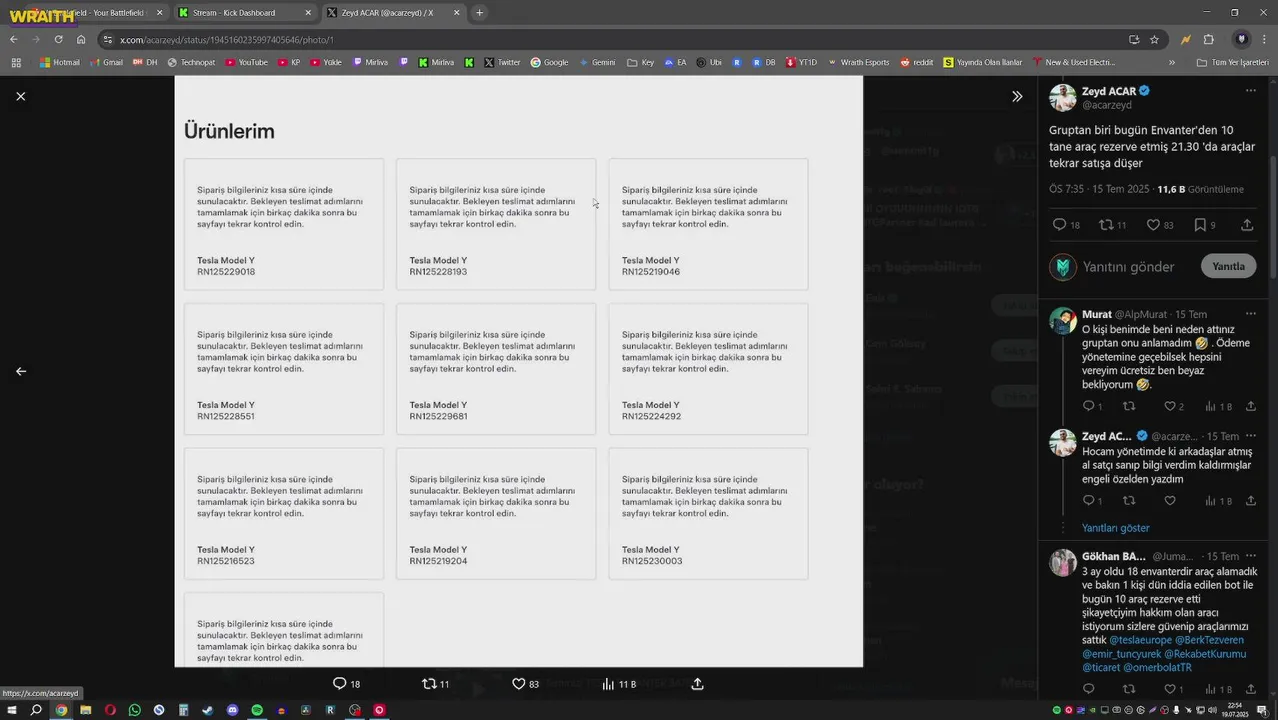Click the browser home button
1278x720 pixels.
(81, 39)
